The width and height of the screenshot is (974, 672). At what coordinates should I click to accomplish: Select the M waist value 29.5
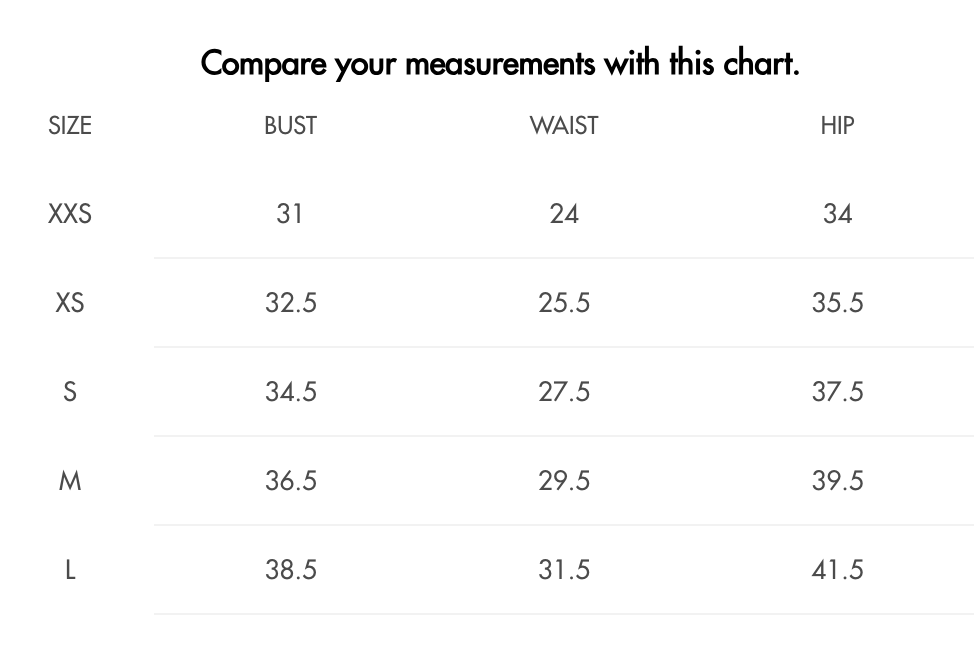(x=564, y=481)
